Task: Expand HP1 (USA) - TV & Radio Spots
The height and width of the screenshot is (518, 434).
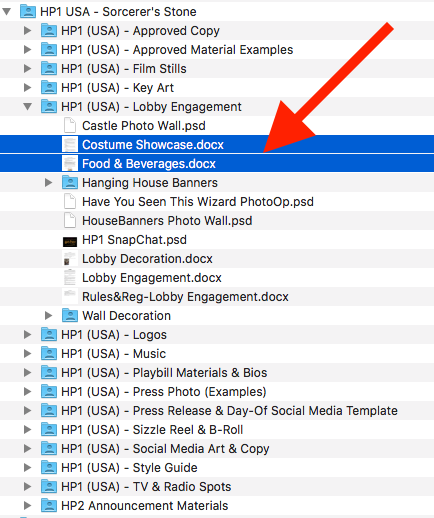Action: point(27,487)
